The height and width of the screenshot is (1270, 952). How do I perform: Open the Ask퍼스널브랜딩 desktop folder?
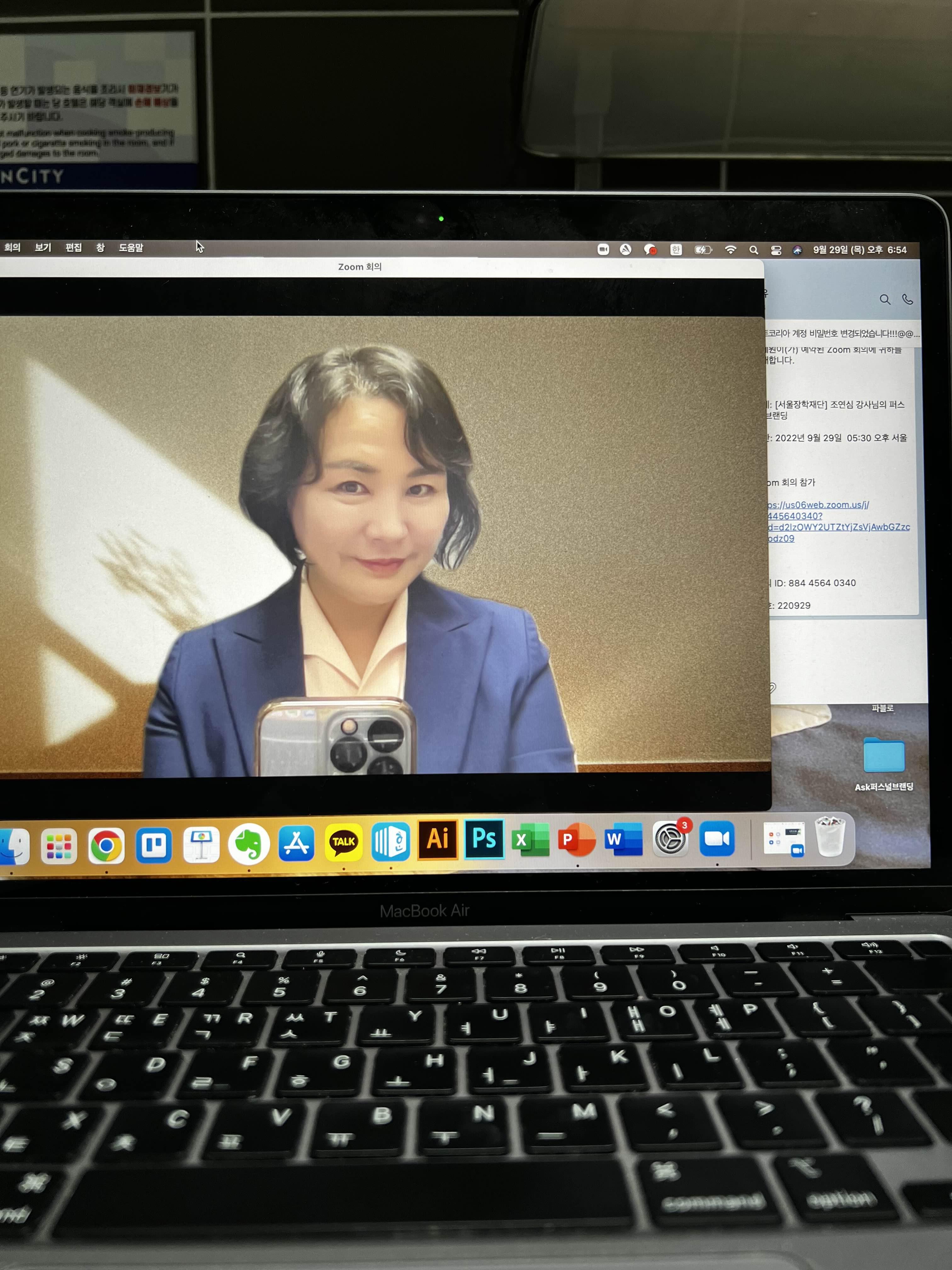[884, 756]
